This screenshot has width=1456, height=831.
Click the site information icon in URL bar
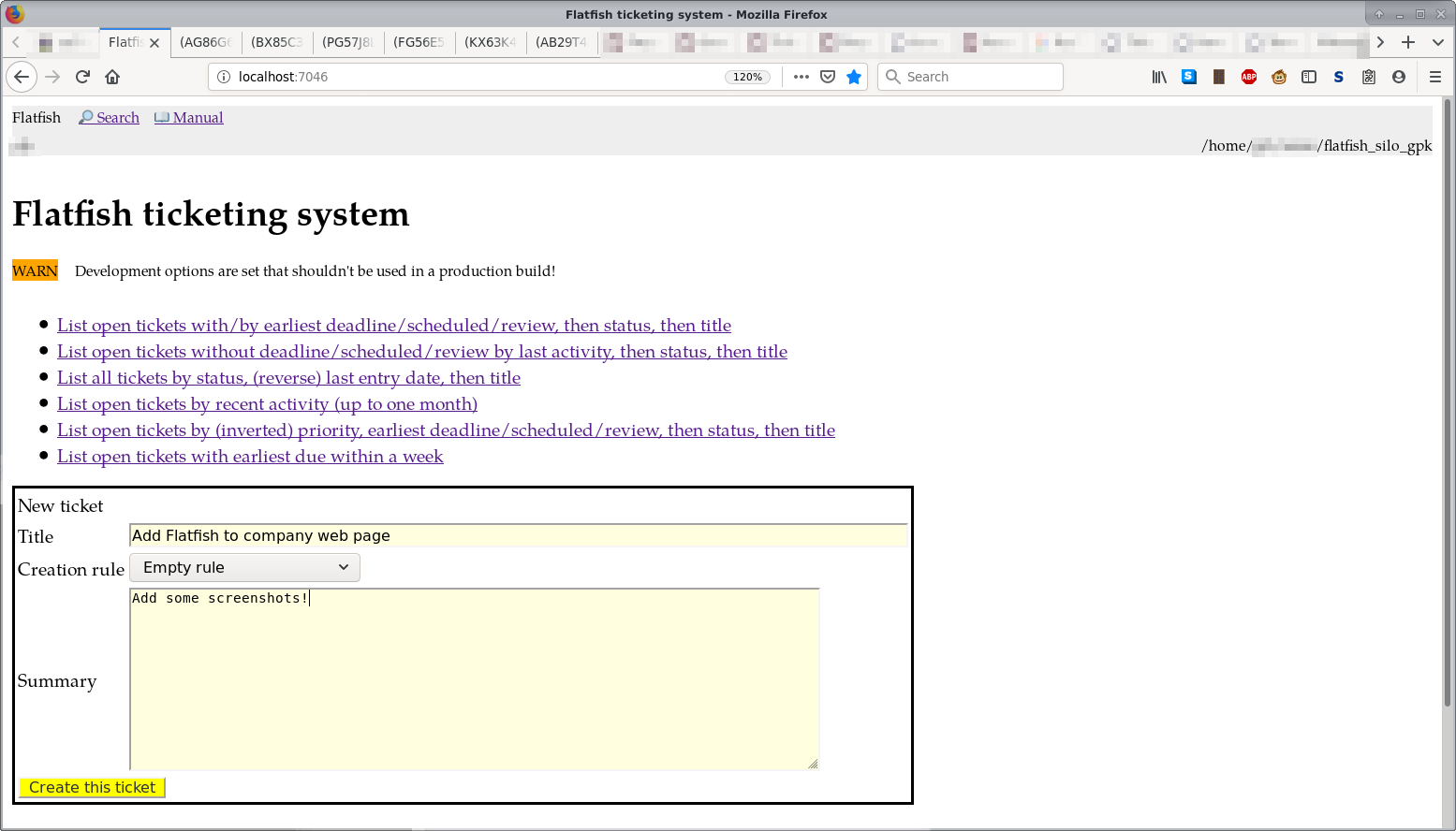[224, 77]
